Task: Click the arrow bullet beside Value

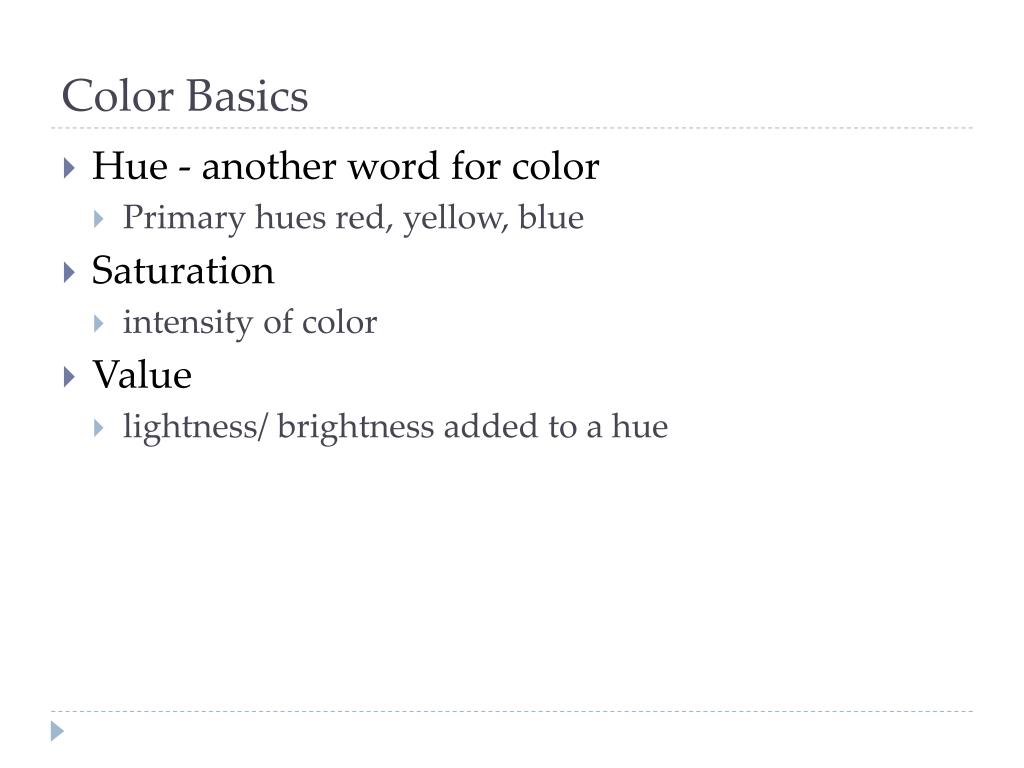Action: [x=69, y=377]
